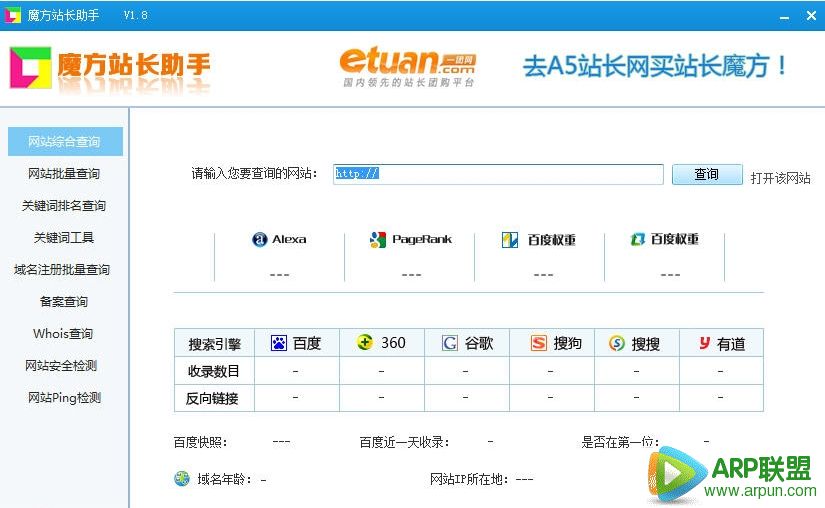Click the Google PageRank icon
Screen dimensions: 825x508
(377, 240)
